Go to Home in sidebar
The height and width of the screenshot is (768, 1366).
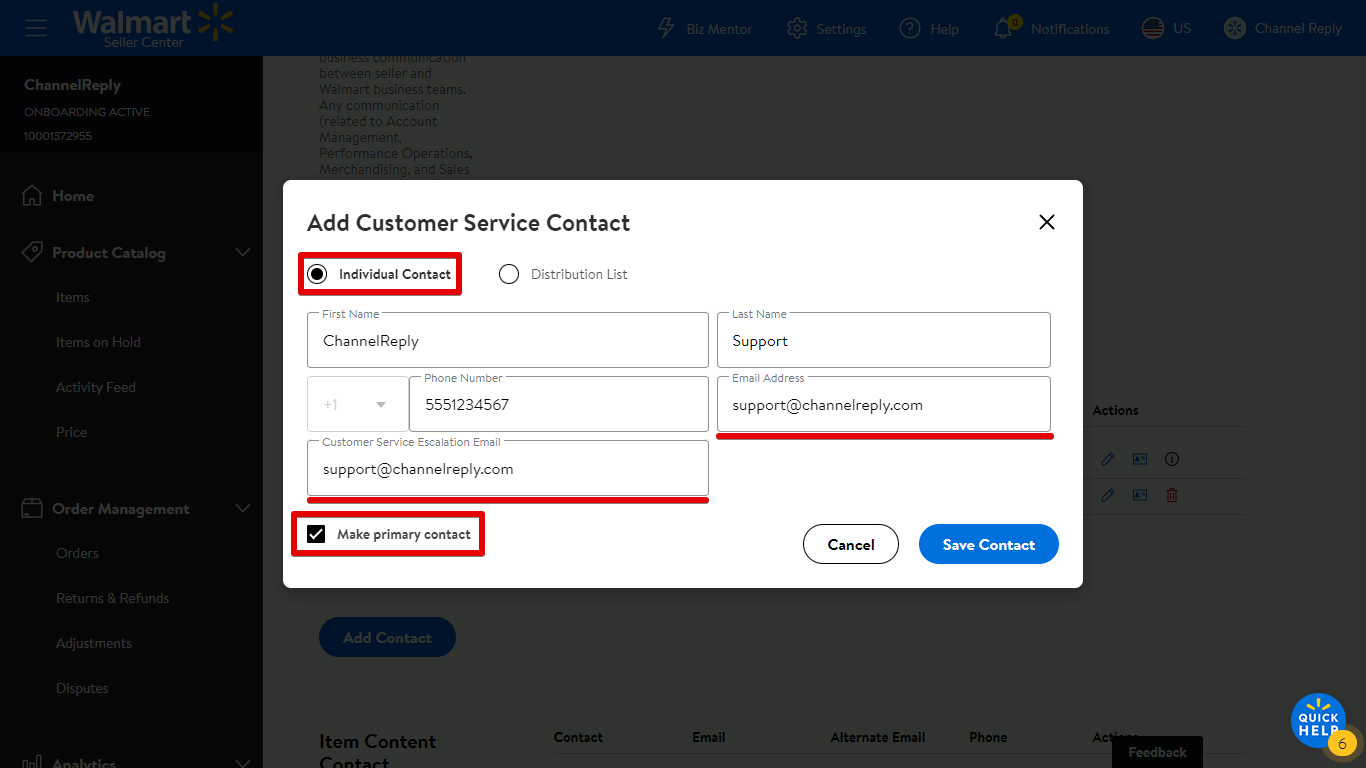[73, 196]
